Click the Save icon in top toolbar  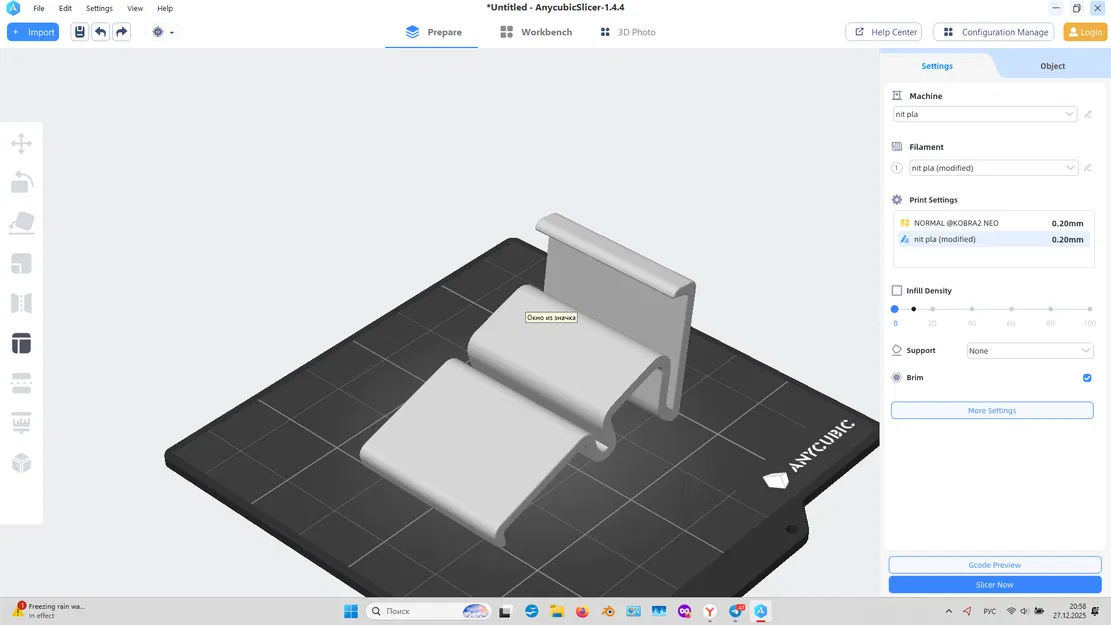(x=79, y=32)
